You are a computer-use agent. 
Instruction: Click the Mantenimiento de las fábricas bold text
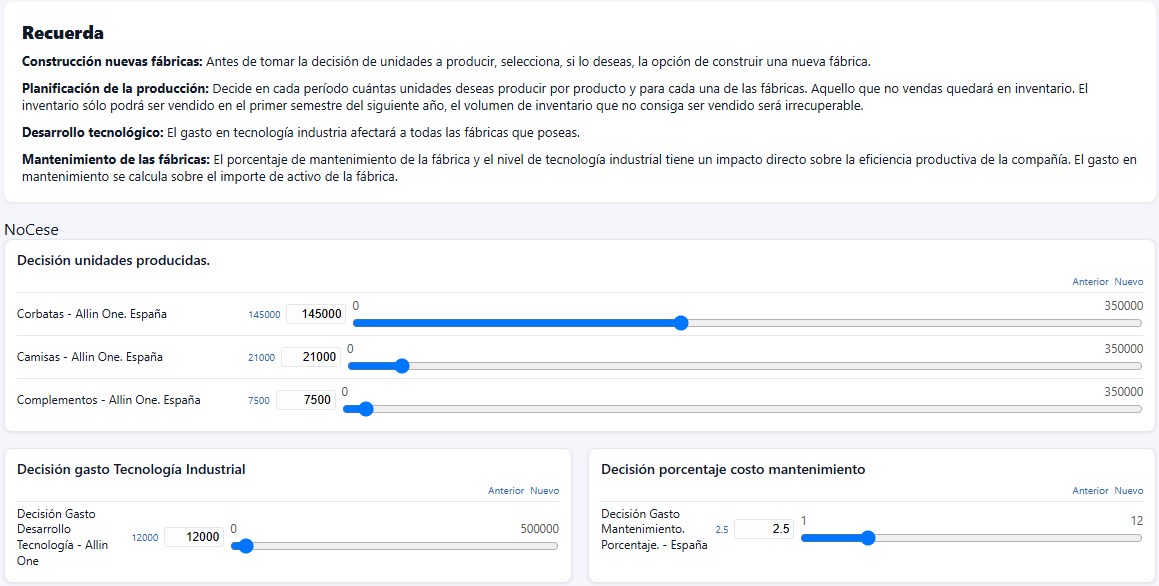pos(116,159)
